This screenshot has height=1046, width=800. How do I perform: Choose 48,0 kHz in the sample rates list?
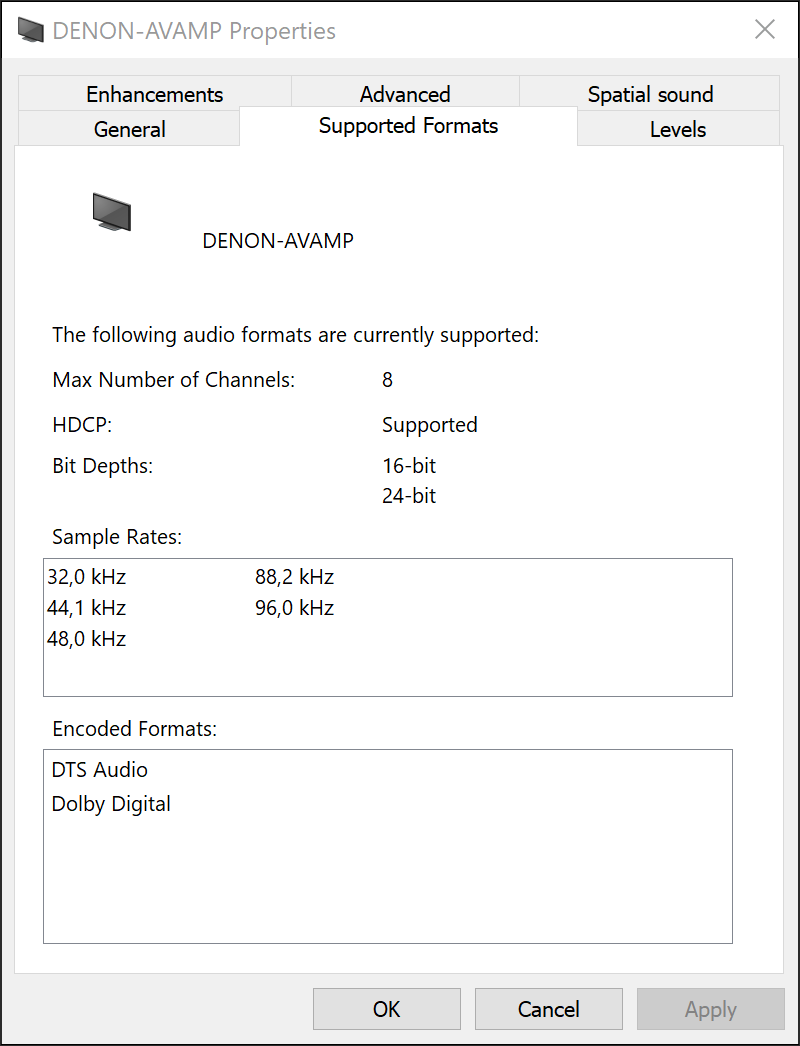[87, 639]
